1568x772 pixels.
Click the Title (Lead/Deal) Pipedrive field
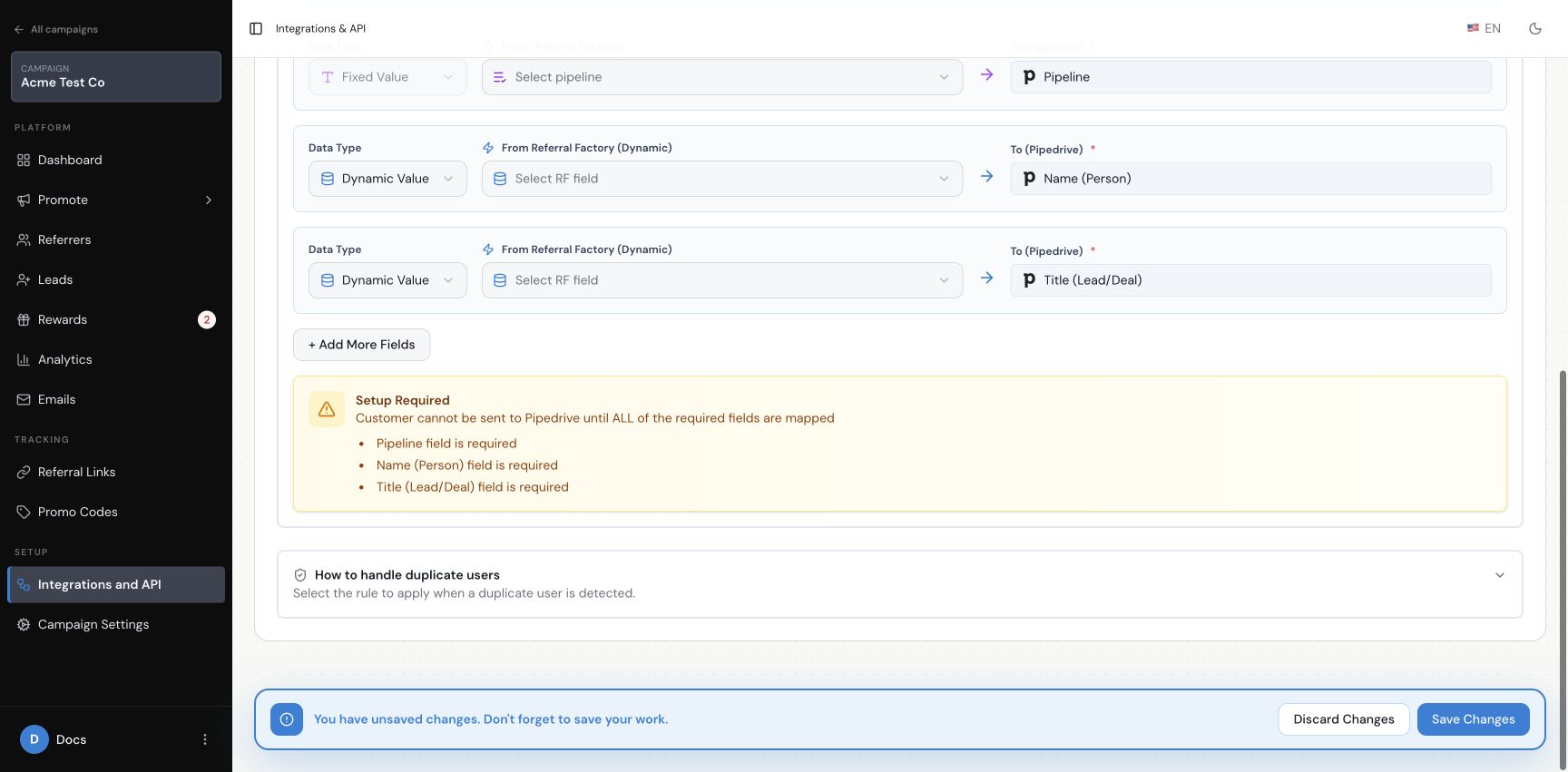[x=1250, y=280]
